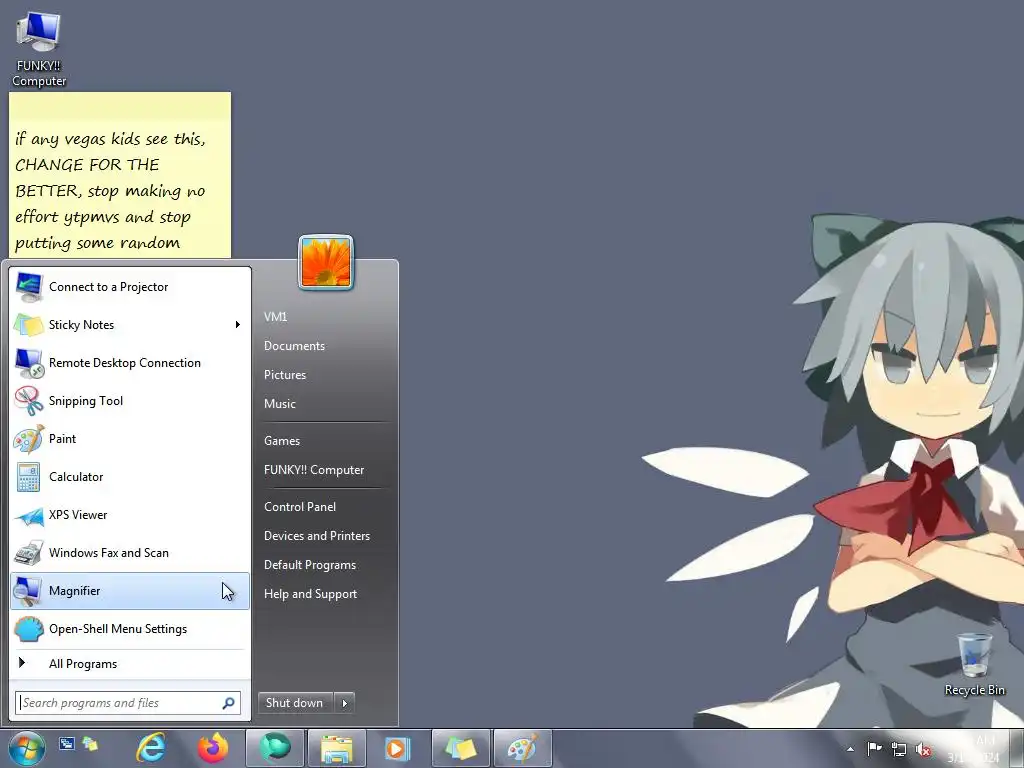Viewport: 1024px width, 768px height.
Task: Launch XPS Viewer
Action: coord(130,515)
